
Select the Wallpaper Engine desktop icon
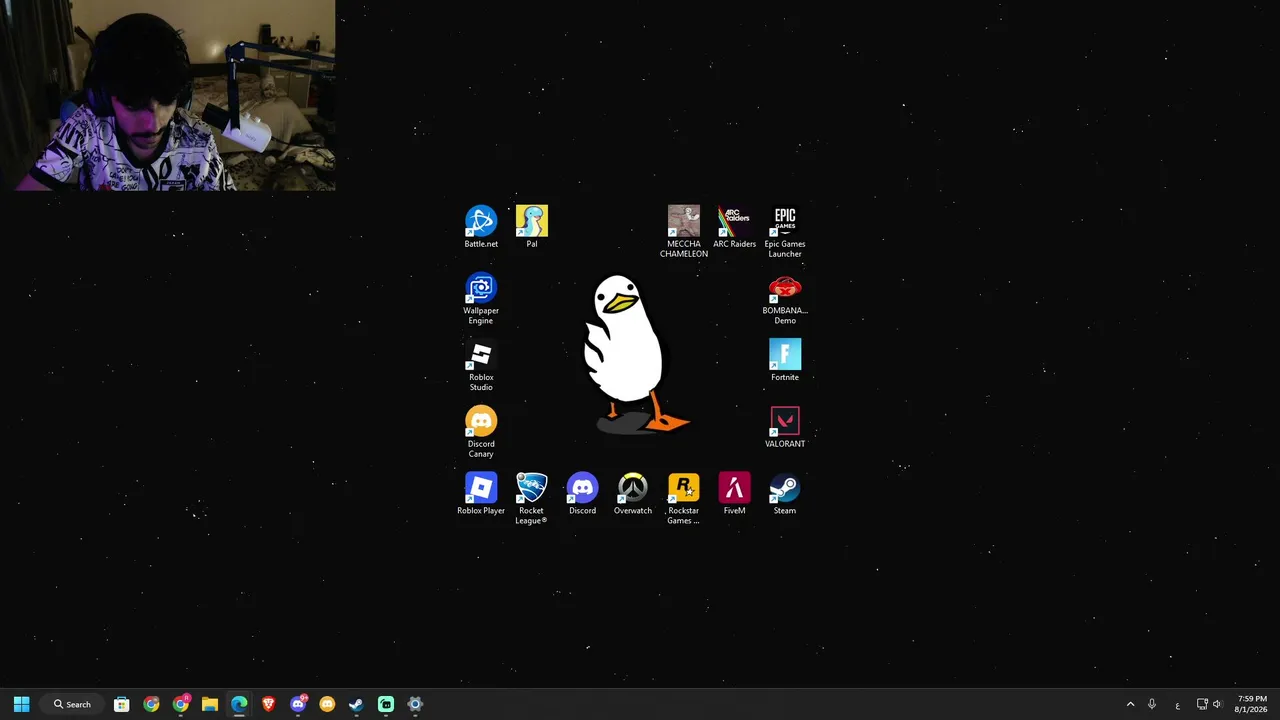pyautogui.click(x=481, y=299)
